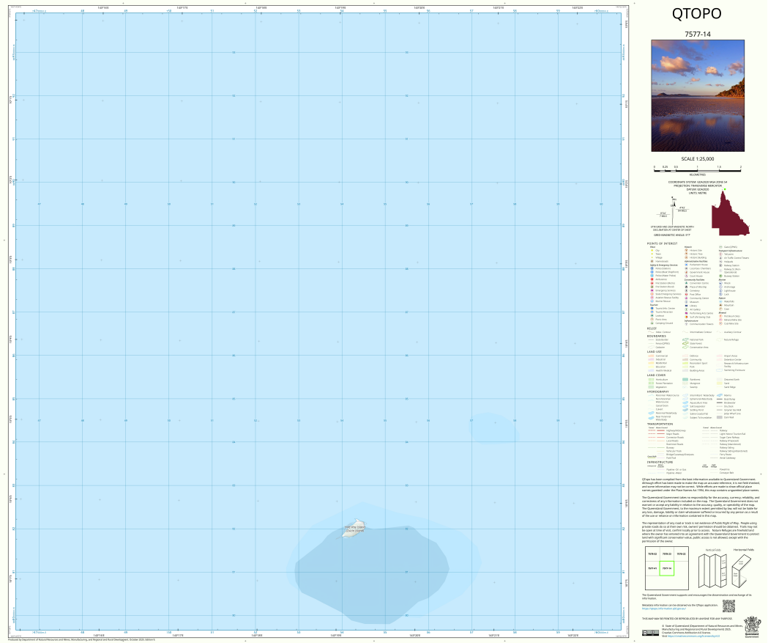Click the QR code
The image size is (768, 643).
(729, 606)
